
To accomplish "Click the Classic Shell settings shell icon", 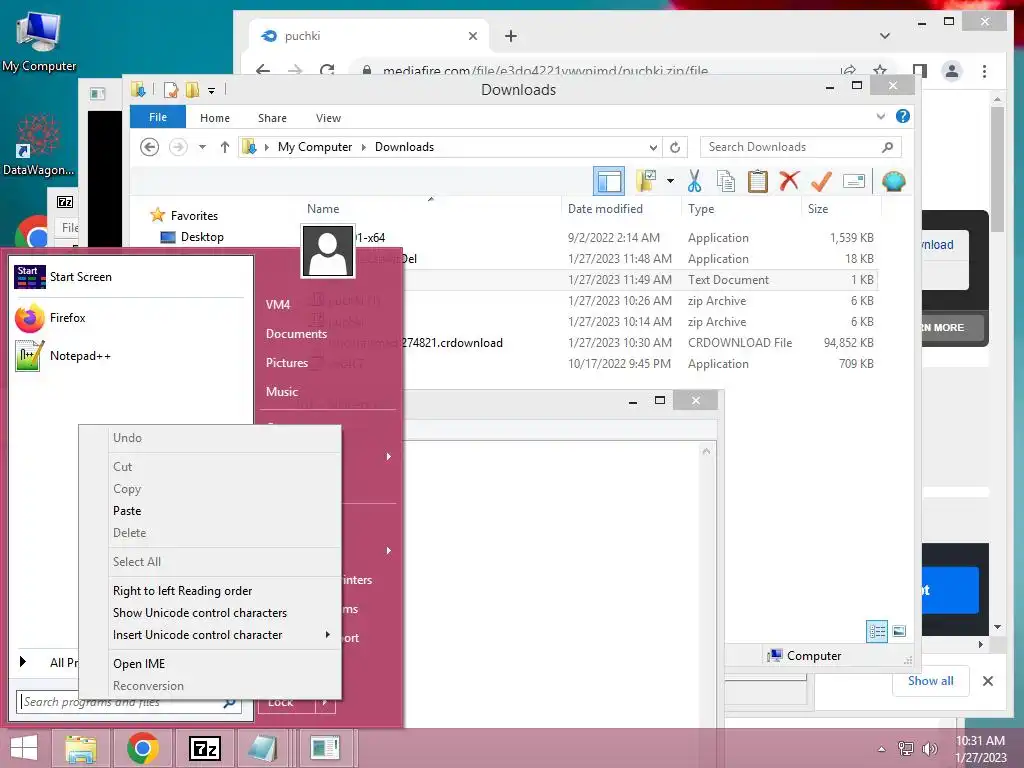I will coord(893,181).
